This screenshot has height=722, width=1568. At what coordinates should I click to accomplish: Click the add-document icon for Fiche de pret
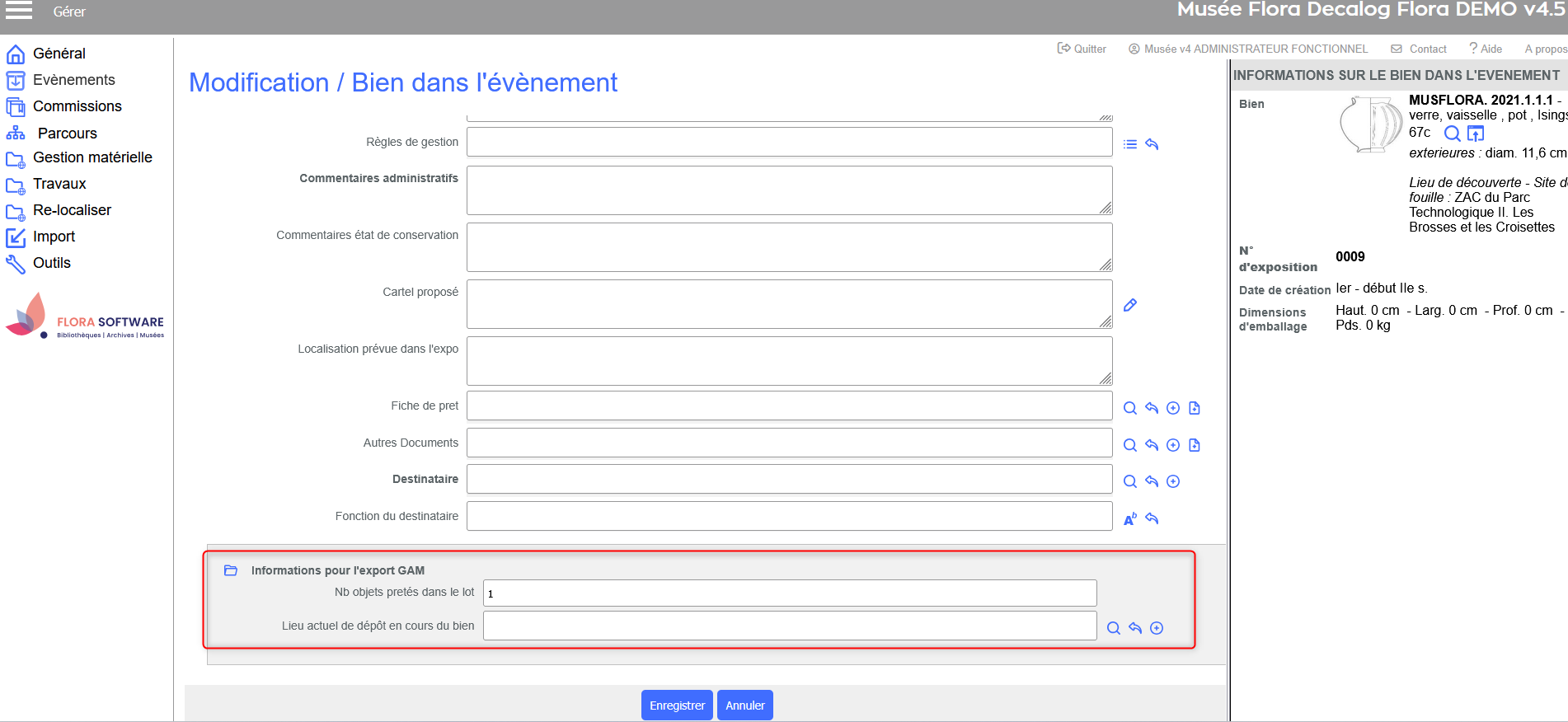(x=1195, y=408)
